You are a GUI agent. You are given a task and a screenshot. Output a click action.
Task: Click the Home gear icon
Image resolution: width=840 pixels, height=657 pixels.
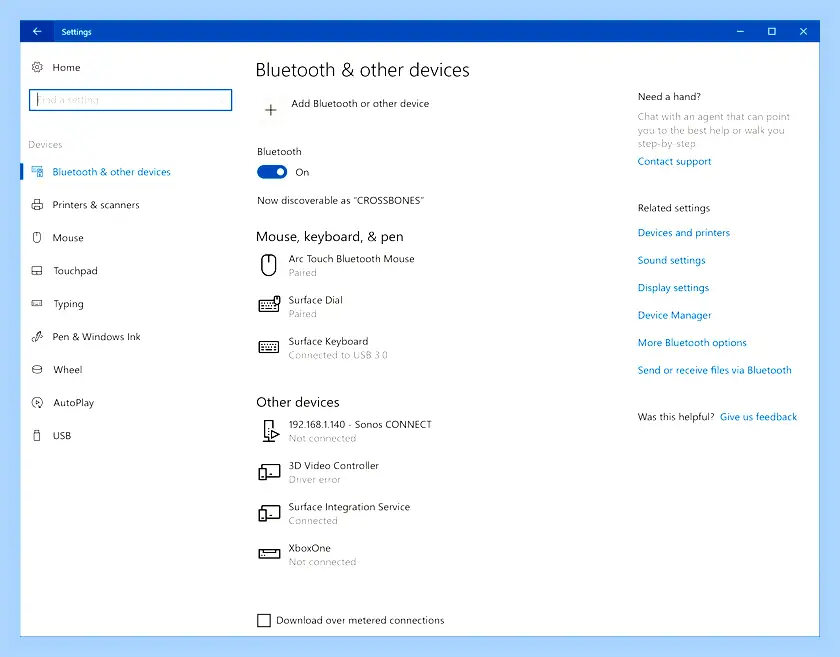(37, 68)
